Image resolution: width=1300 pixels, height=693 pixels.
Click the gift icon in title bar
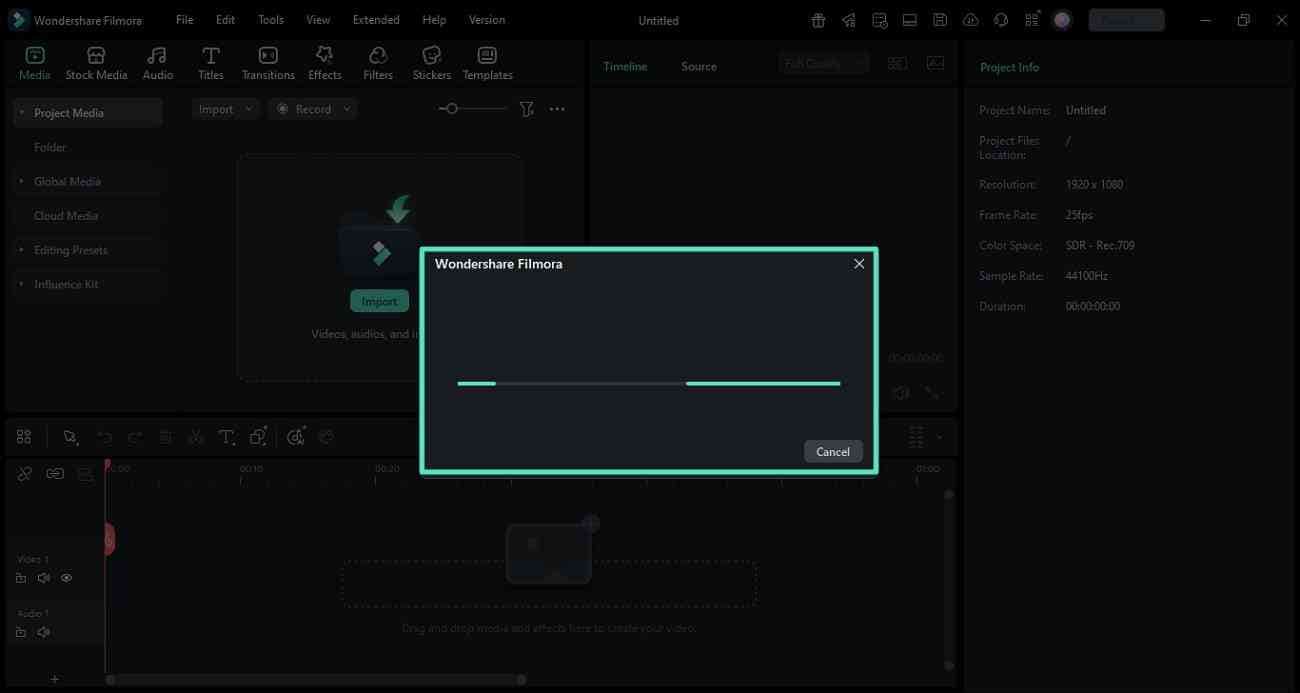(x=818, y=20)
